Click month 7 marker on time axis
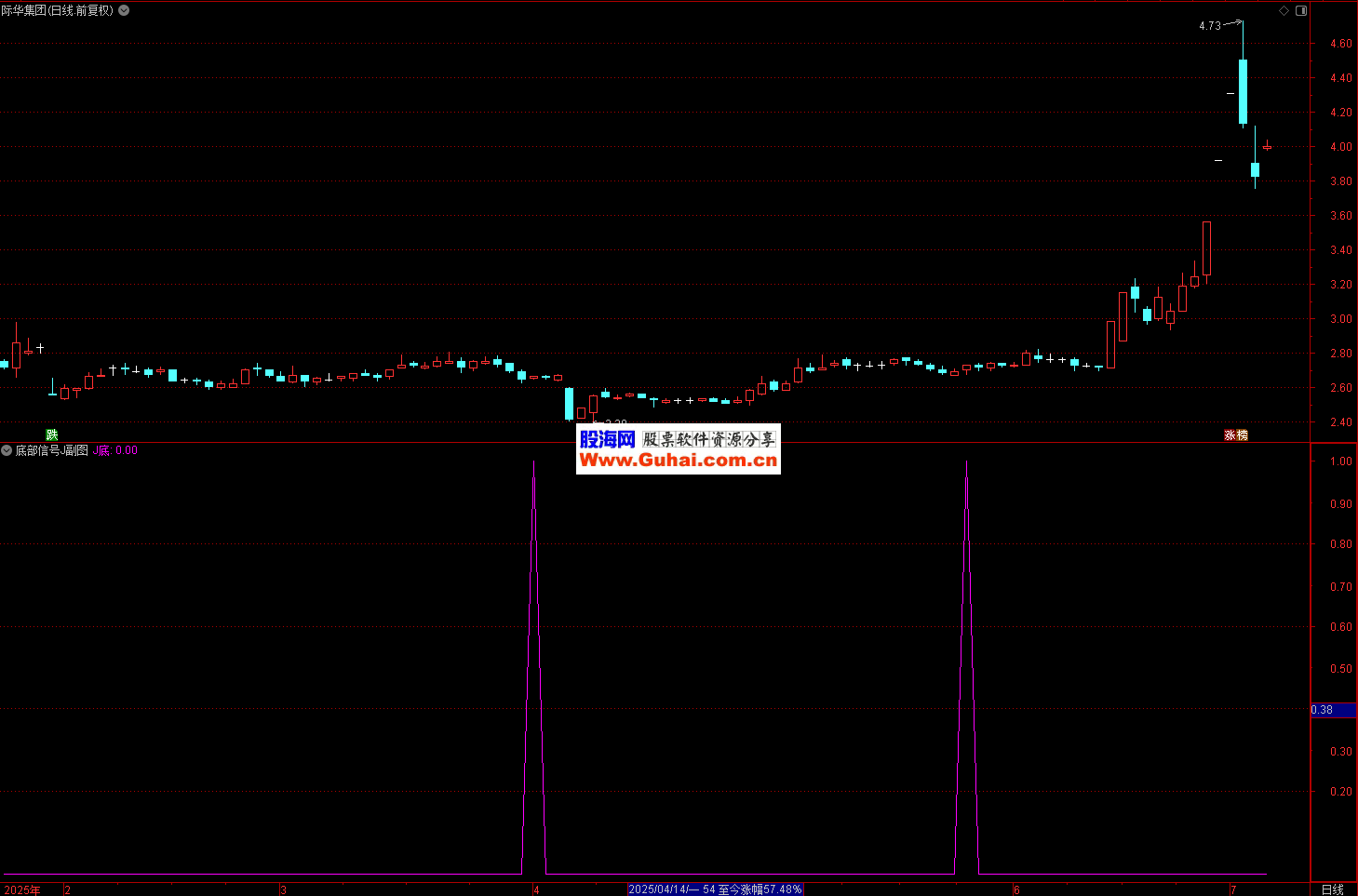 tap(1233, 890)
